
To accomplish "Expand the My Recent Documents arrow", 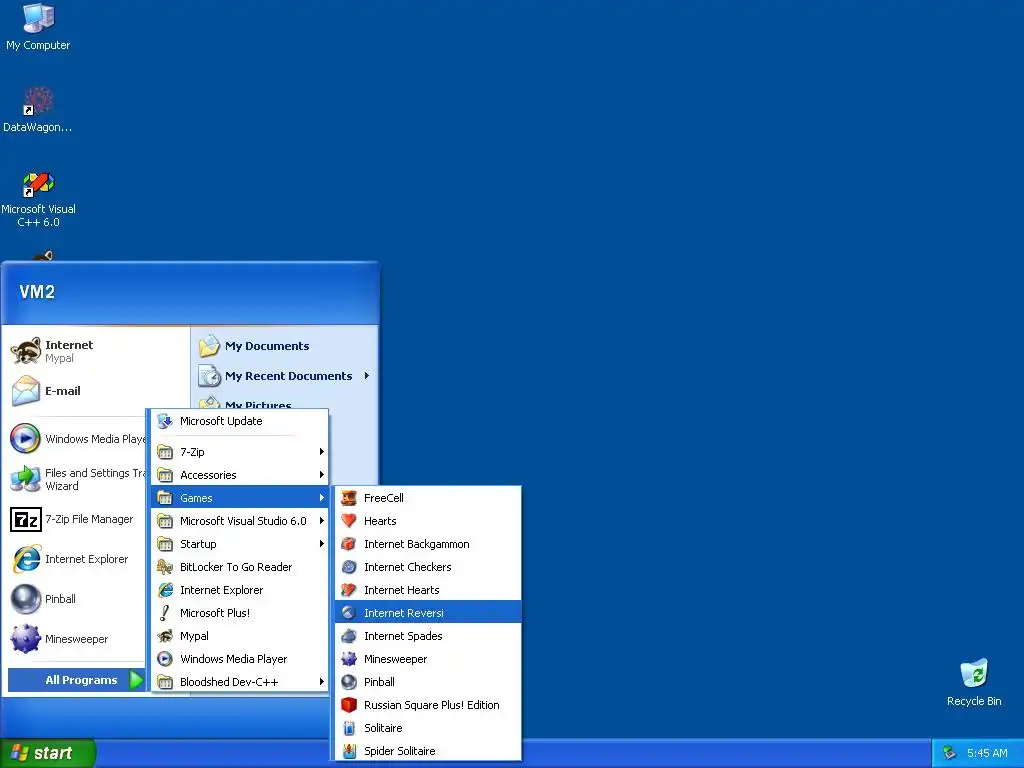I will click(367, 376).
